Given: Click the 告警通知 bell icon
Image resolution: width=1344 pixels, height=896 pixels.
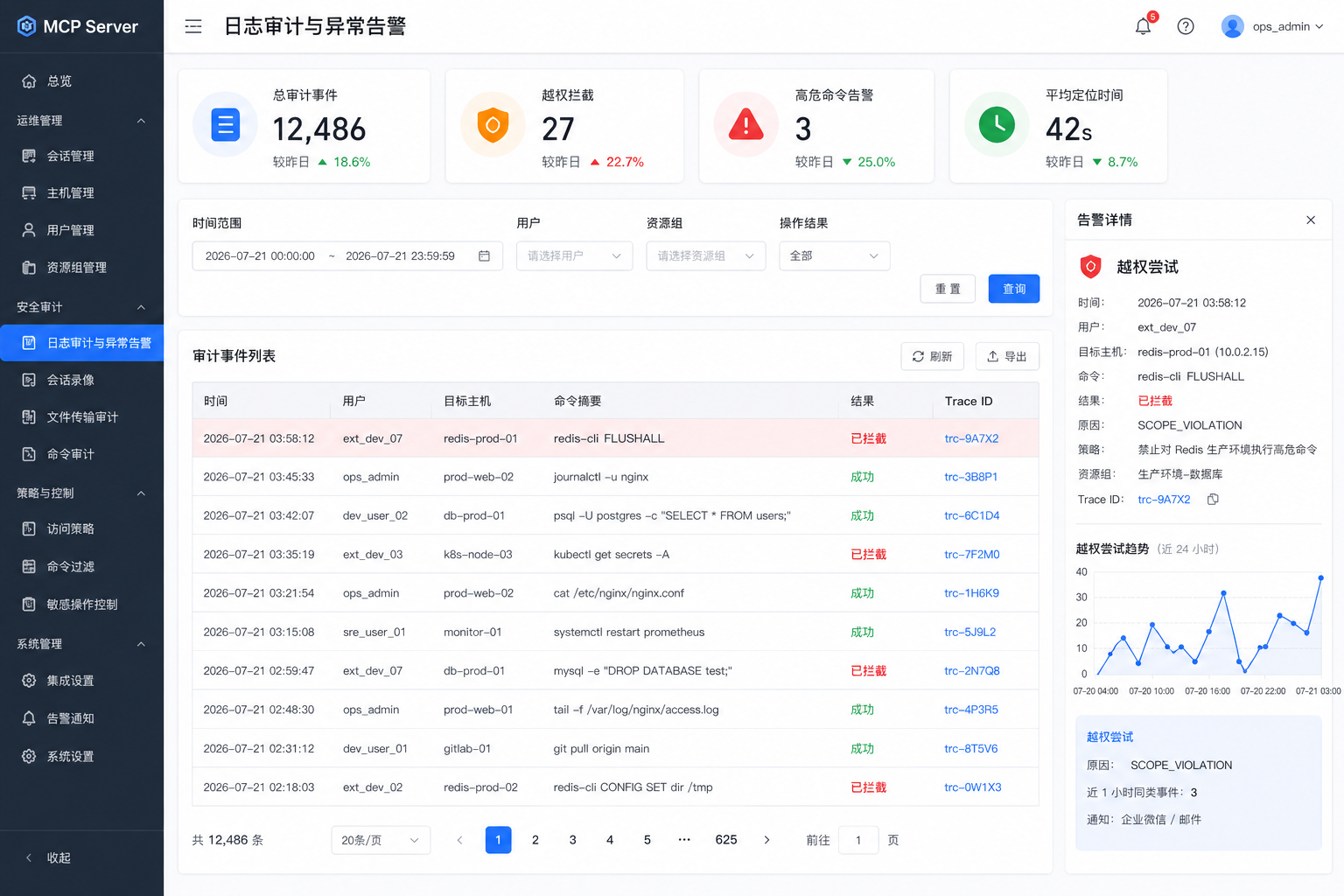Looking at the screenshot, I should [x=29, y=718].
